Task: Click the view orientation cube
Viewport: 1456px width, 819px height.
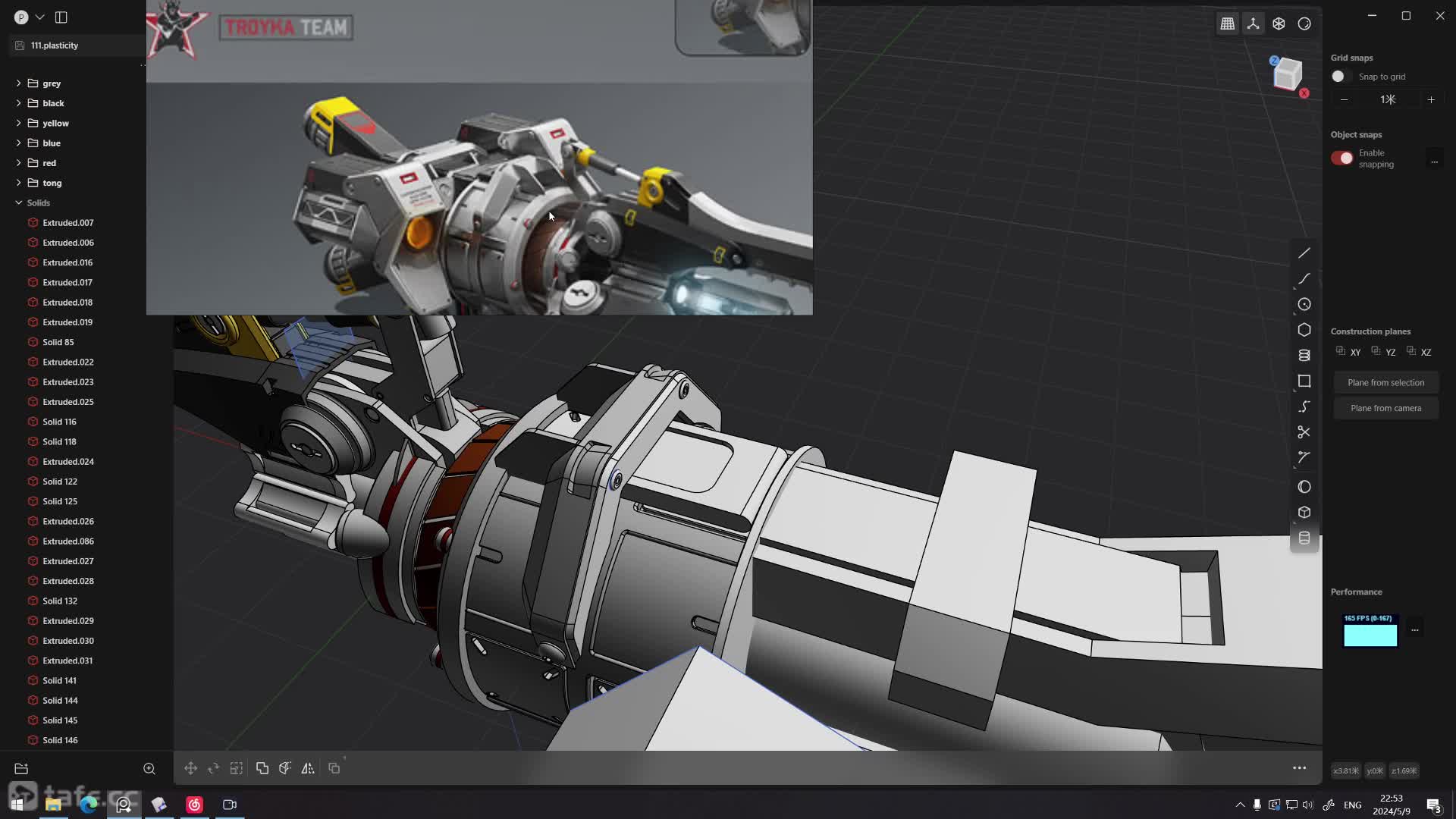Action: point(1288,74)
